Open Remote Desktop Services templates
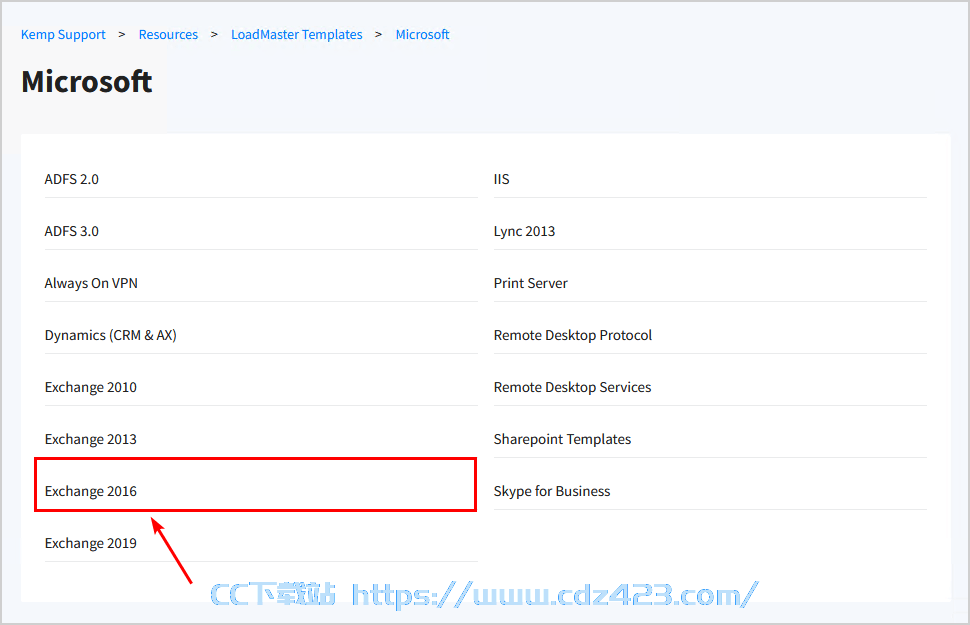970x625 pixels. (x=573, y=387)
